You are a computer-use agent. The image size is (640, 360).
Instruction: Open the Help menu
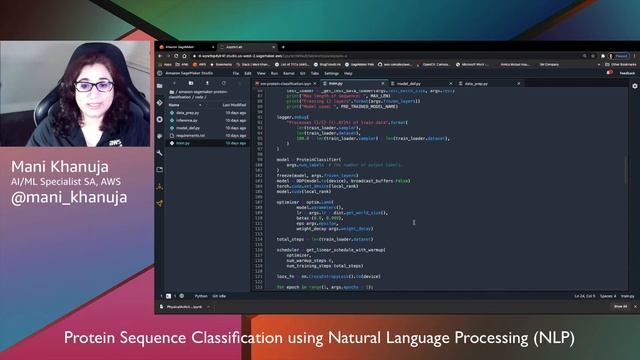pyautogui.click(x=348, y=73)
